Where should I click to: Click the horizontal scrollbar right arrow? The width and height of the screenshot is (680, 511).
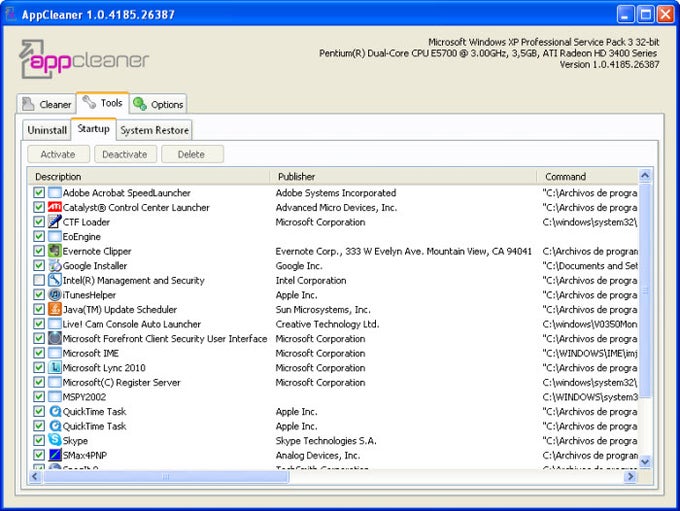[x=630, y=476]
